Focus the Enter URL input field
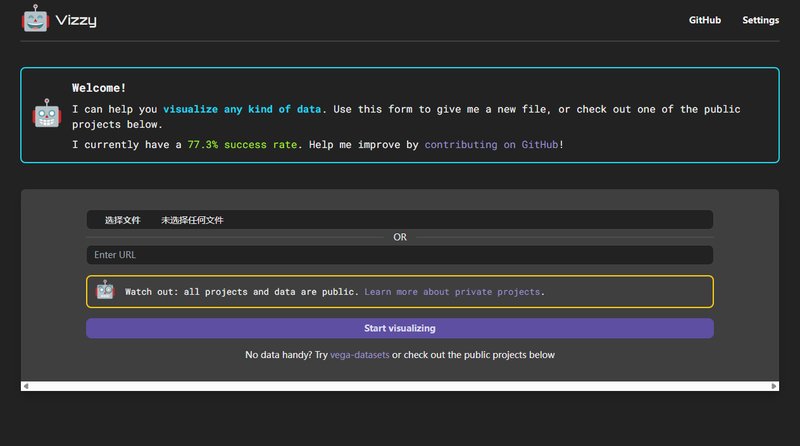The width and height of the screenshot is (800, 446). click(400, 255)
